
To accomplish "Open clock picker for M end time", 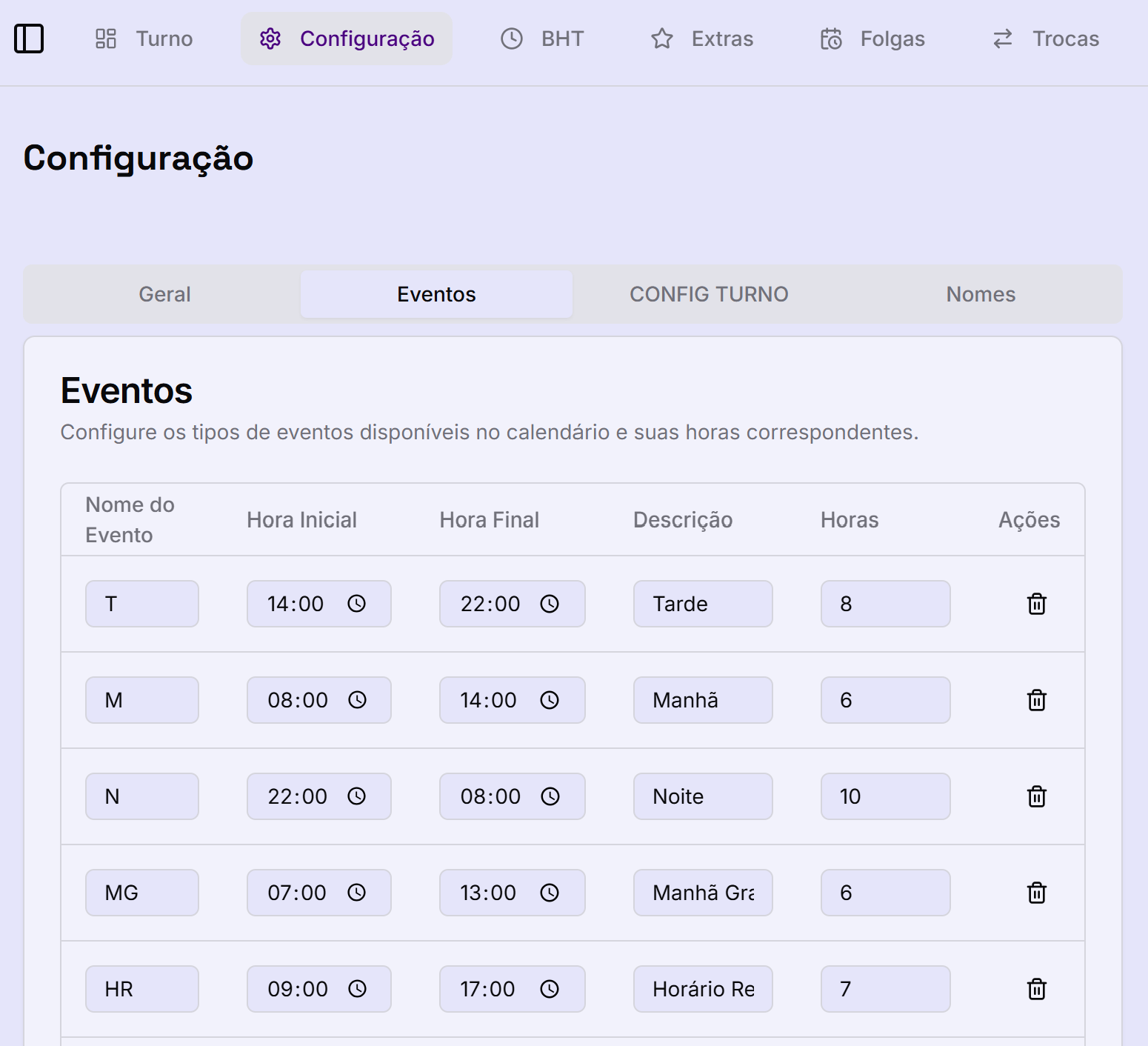I will click(549, 700).
